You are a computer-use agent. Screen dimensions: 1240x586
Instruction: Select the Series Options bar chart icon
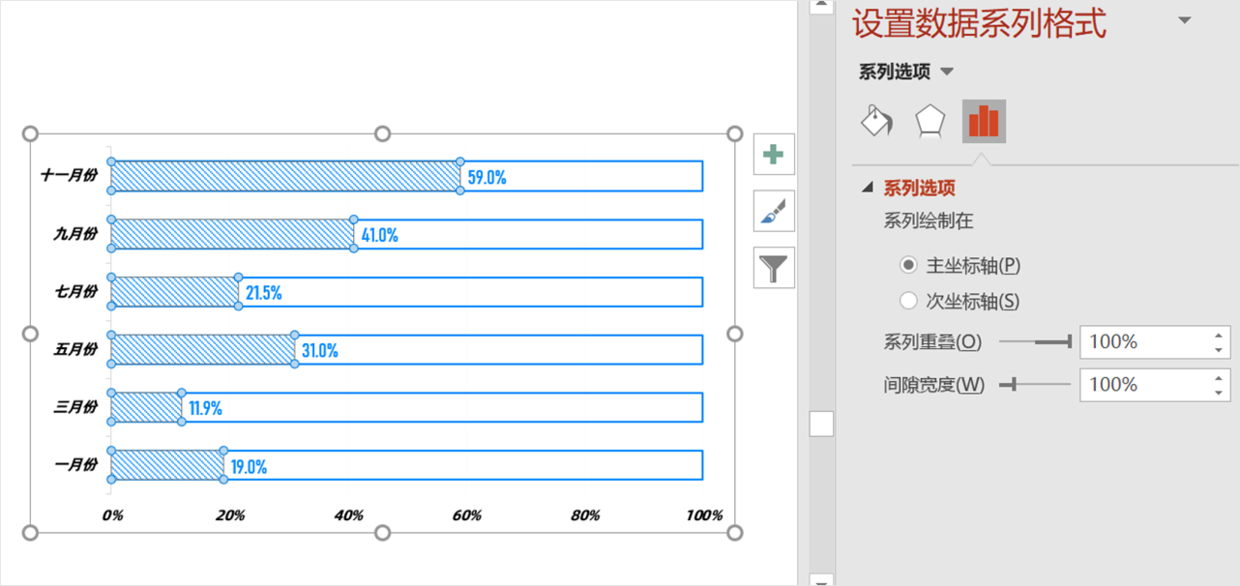pyautogui.click(x=984, y=121)
